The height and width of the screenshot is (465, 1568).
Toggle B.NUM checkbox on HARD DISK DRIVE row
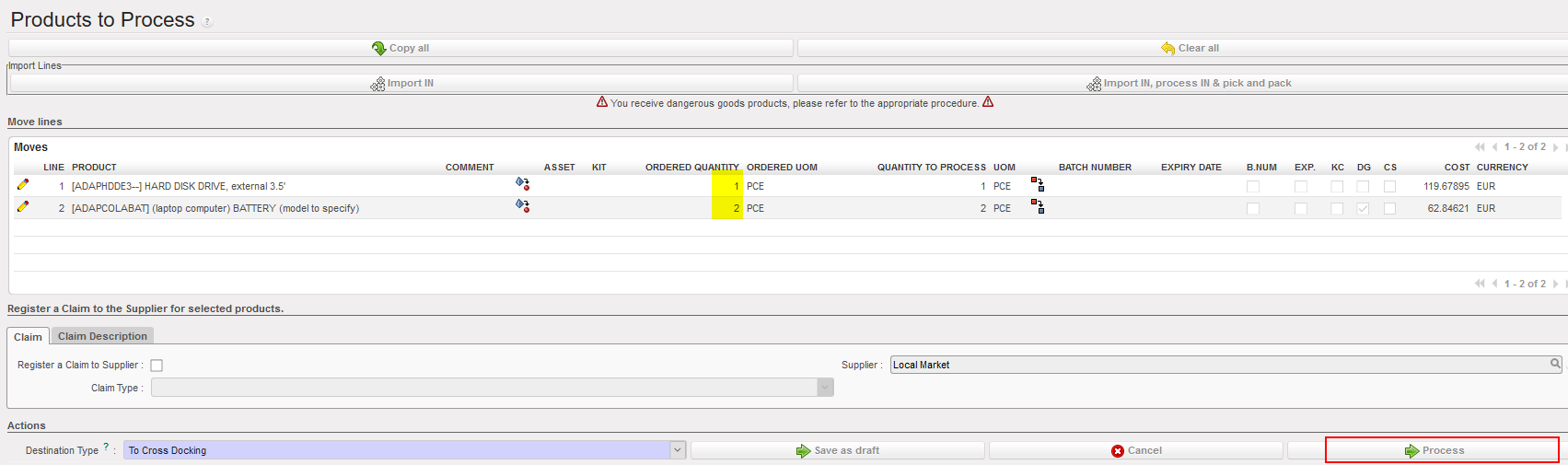(x=1253, y=187)
